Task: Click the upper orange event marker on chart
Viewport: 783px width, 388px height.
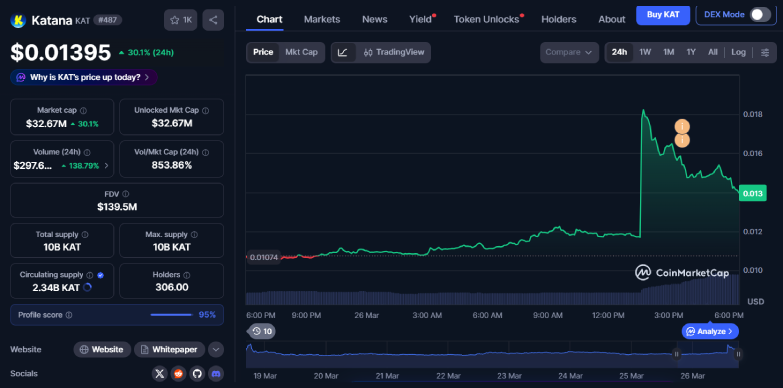Action: 682,127
